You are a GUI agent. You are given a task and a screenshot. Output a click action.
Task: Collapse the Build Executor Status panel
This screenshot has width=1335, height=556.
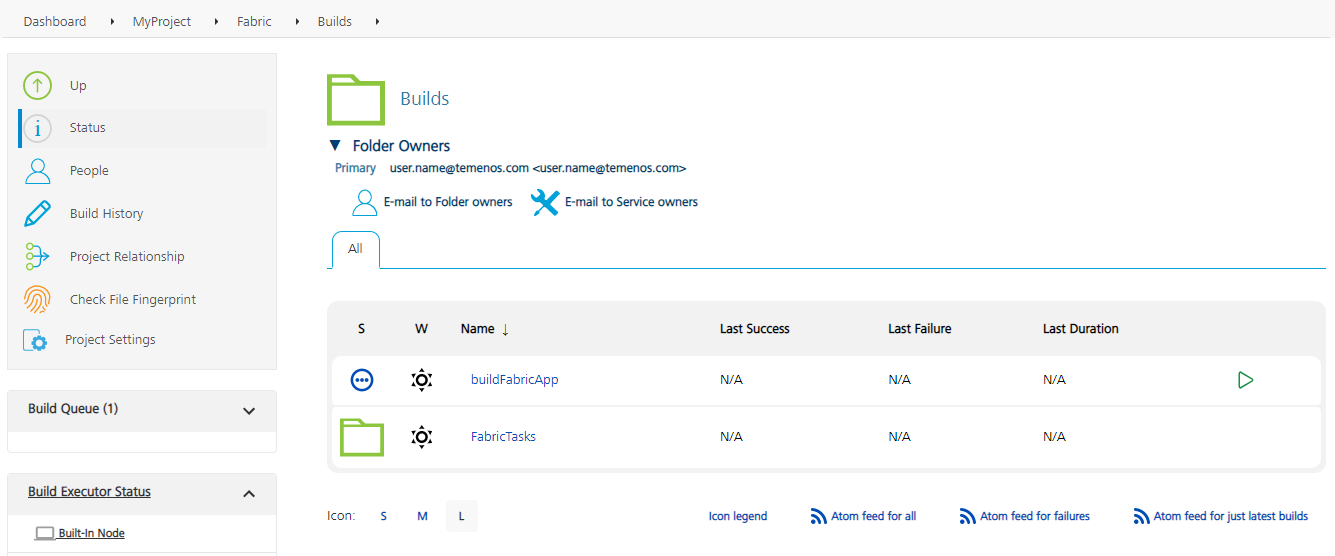tap(249, 493)
